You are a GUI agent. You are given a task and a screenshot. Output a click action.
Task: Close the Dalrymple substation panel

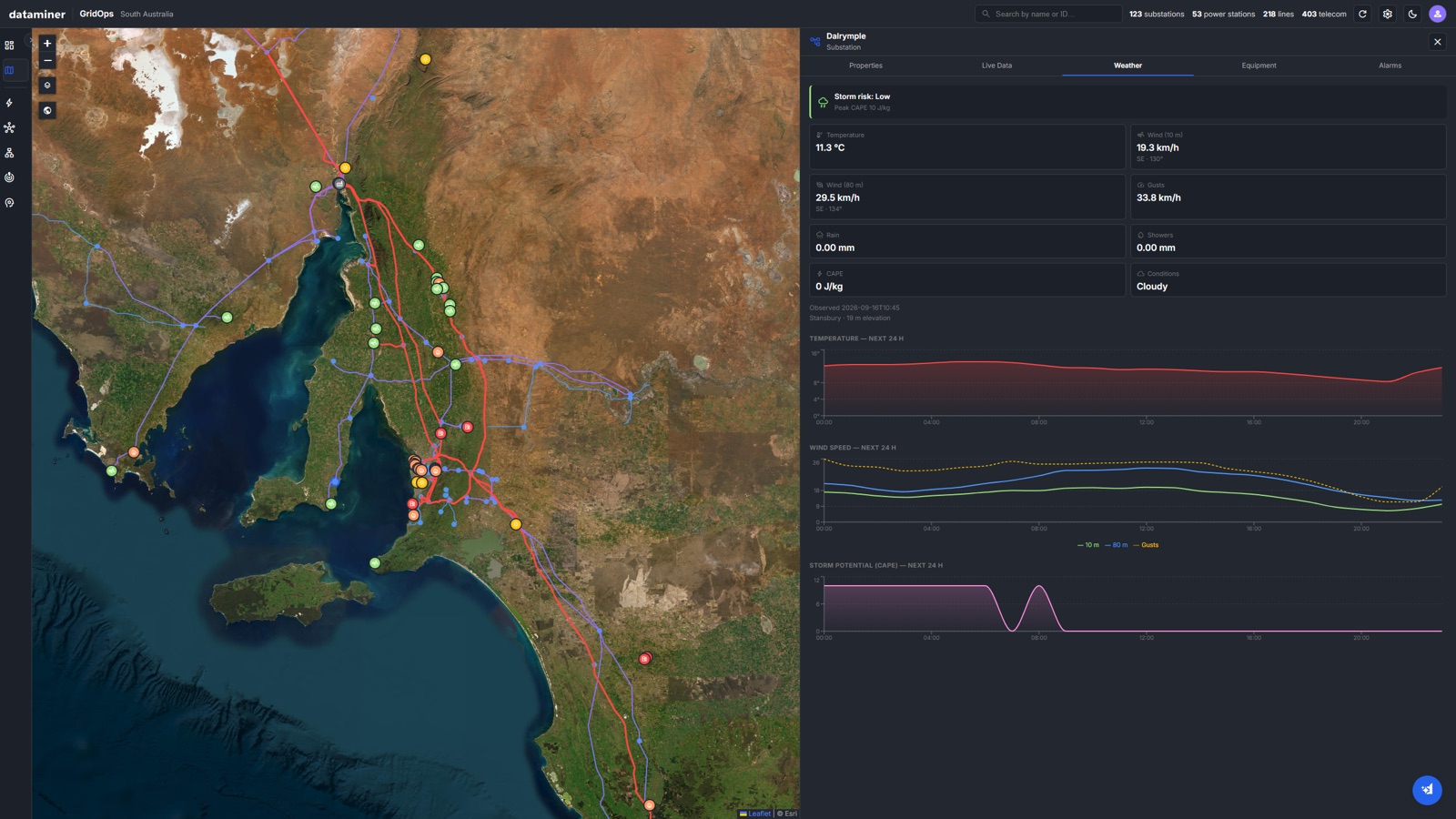(x=1438, y=42)
